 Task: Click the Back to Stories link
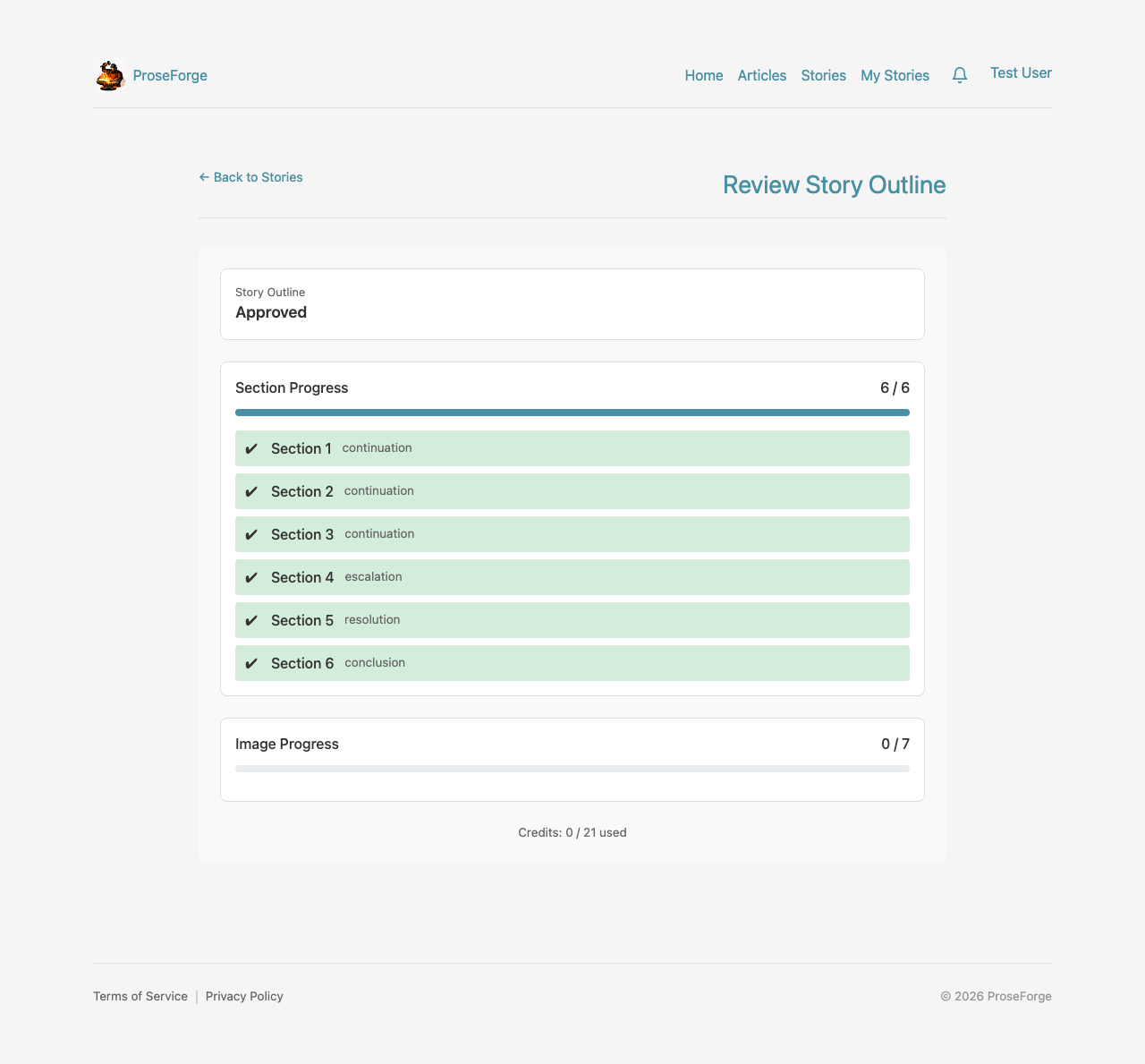coord(250,177)
